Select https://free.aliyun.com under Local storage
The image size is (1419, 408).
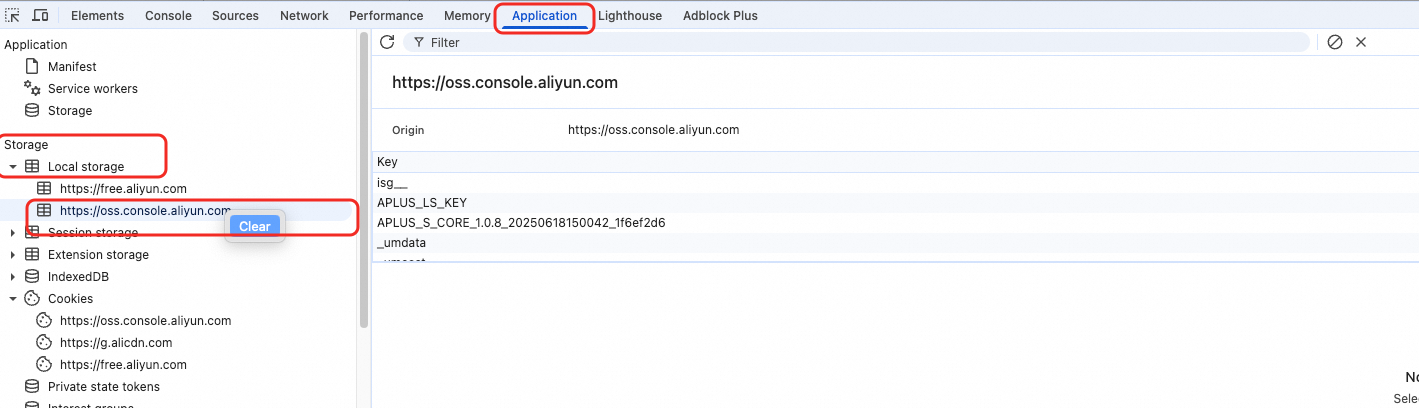tap(123, 189)
